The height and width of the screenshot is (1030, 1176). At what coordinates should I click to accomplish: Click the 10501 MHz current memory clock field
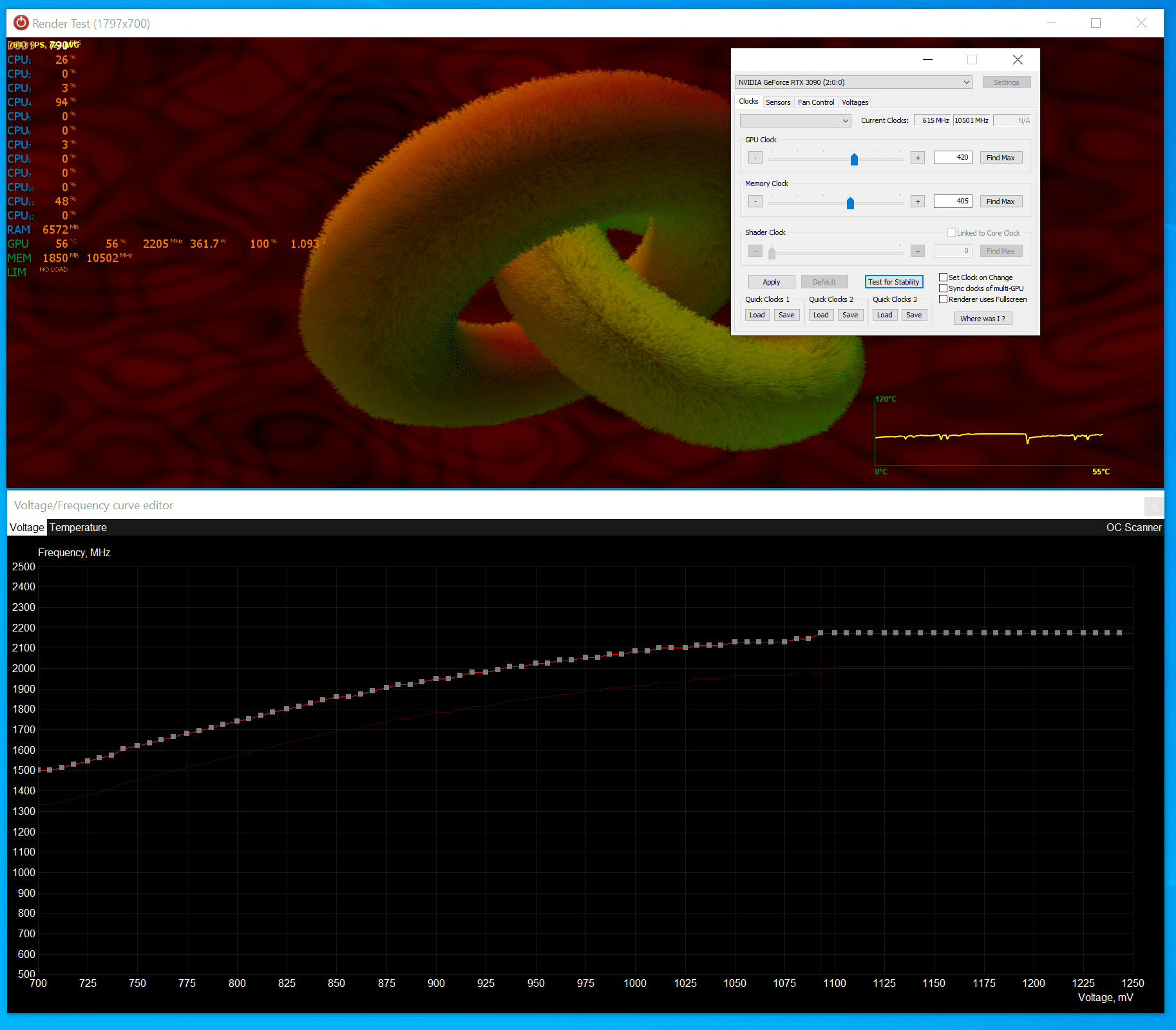972,120
